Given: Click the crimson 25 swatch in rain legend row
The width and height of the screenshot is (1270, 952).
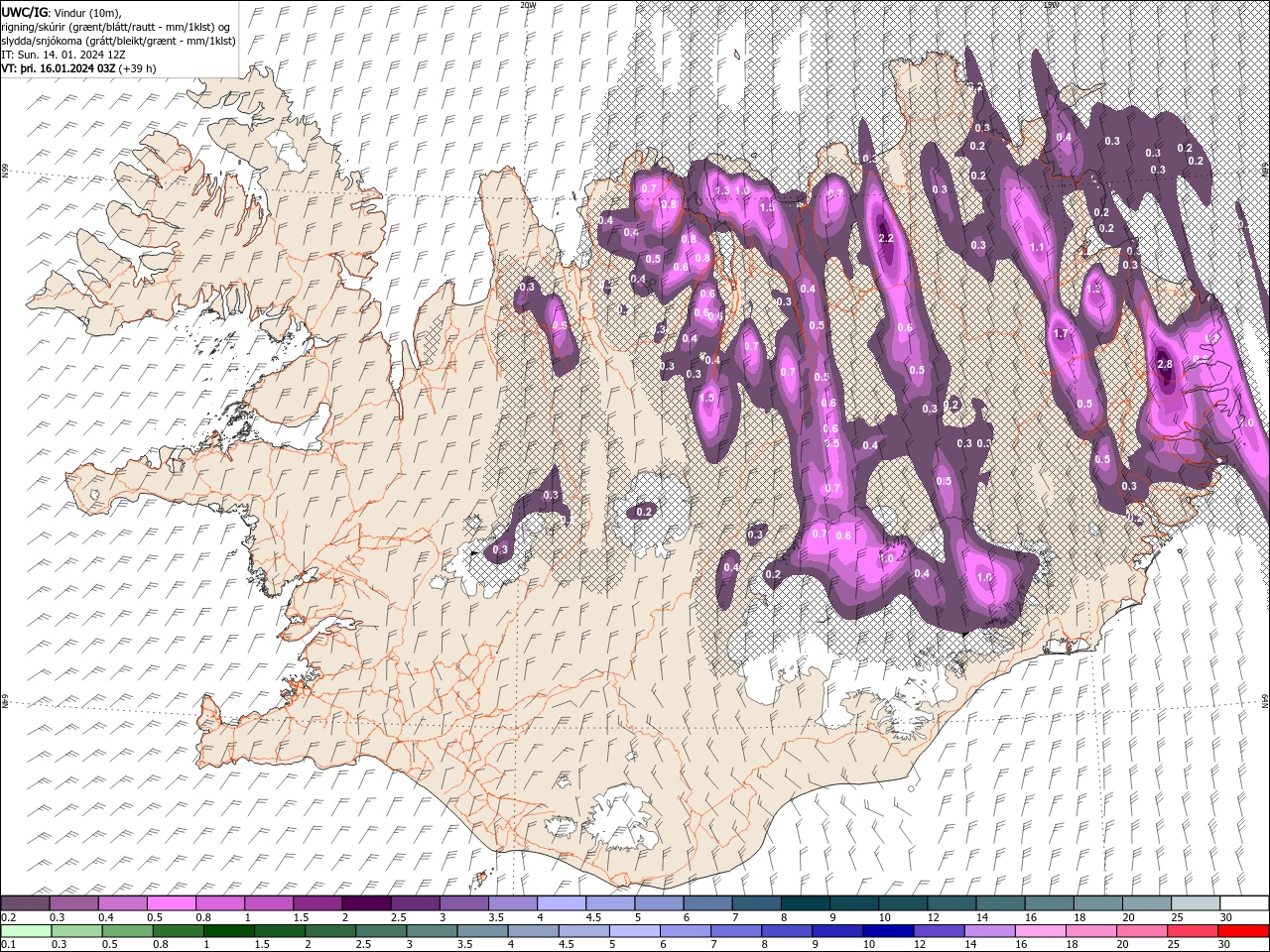Looking at the screenshot, I should (x=1193, y=931).
